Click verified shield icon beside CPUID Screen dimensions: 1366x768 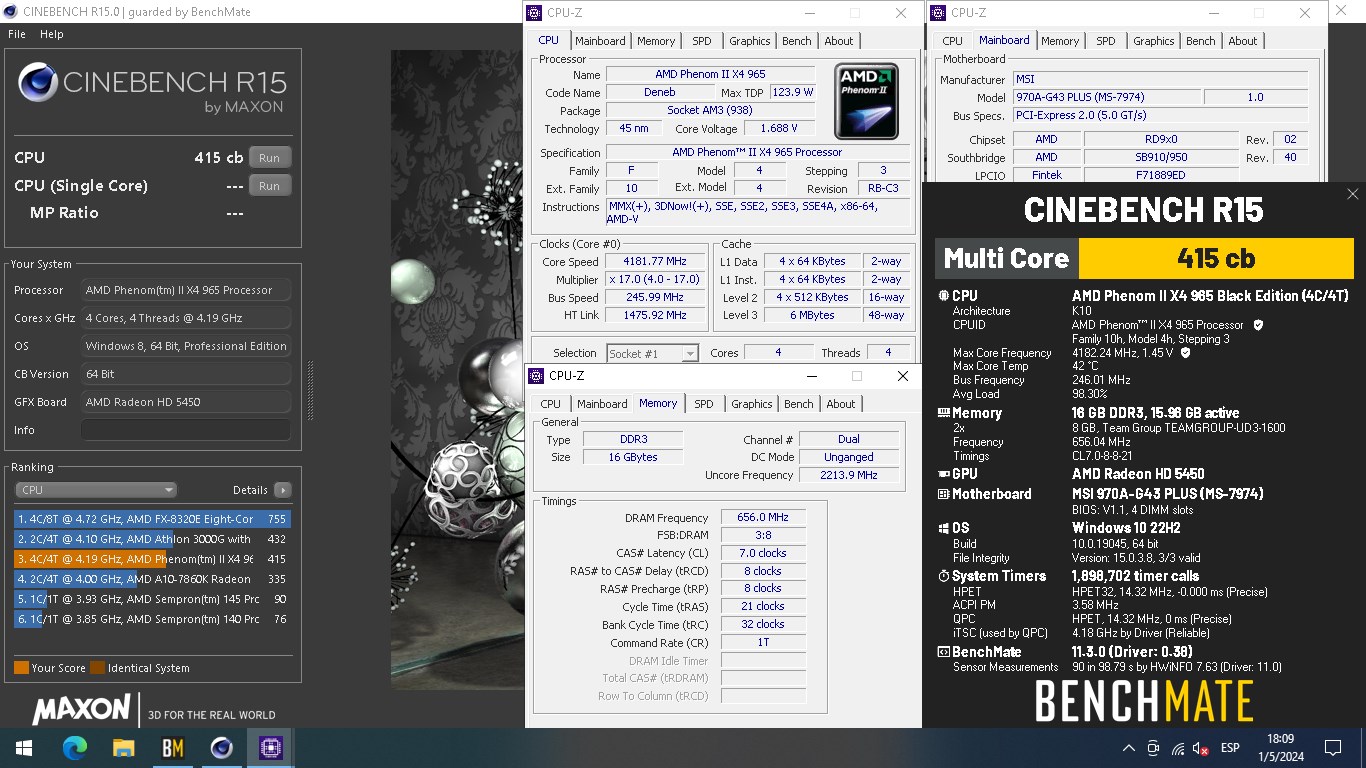click(1258, 325)
